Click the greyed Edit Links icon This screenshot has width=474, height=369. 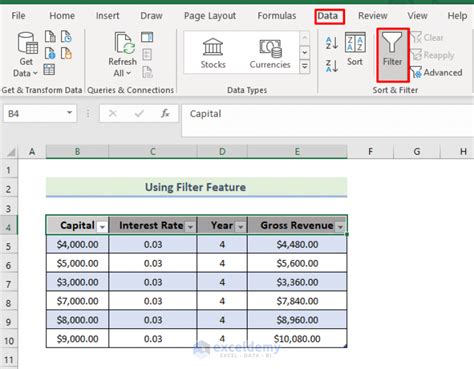coord(147,72)
